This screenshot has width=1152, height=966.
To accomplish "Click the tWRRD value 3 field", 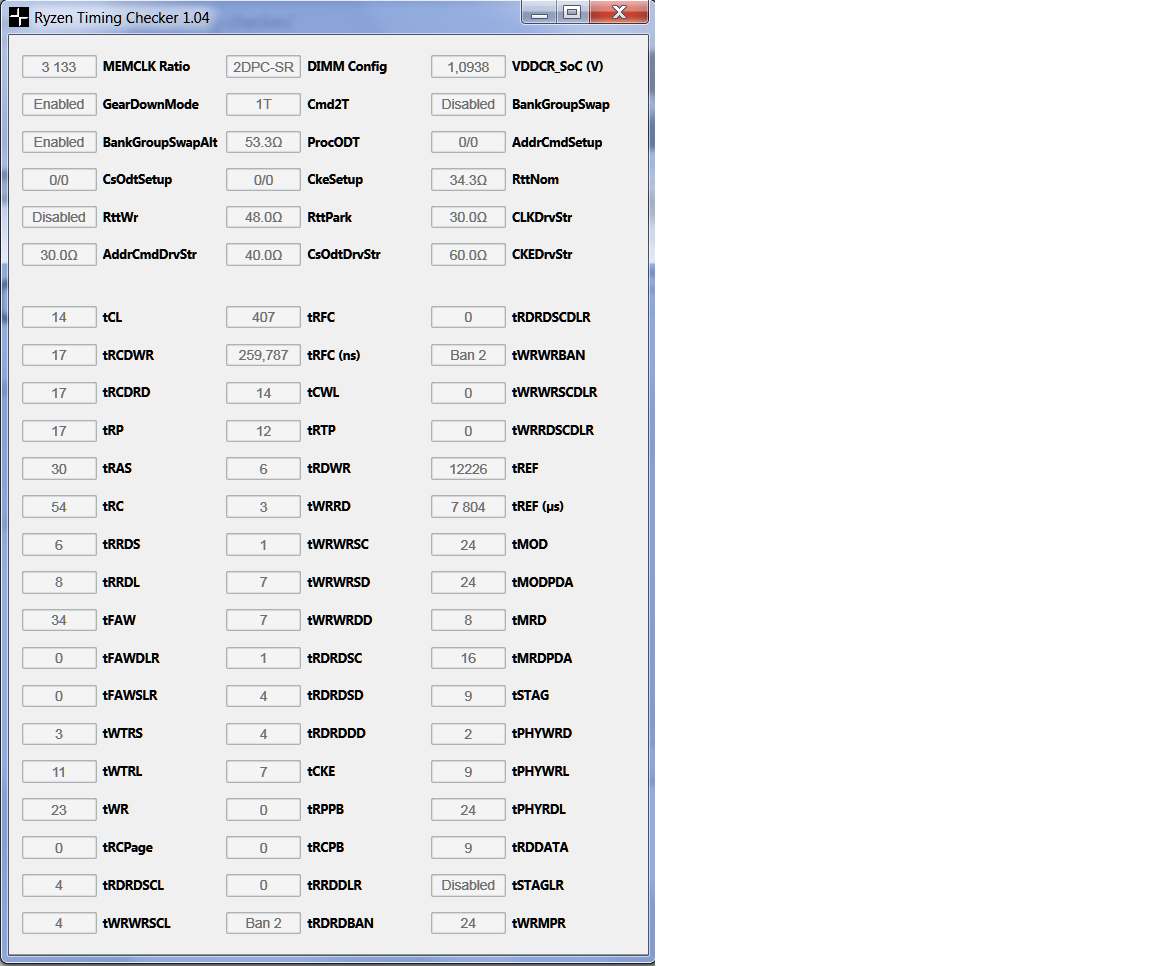I will click(263, 507).
